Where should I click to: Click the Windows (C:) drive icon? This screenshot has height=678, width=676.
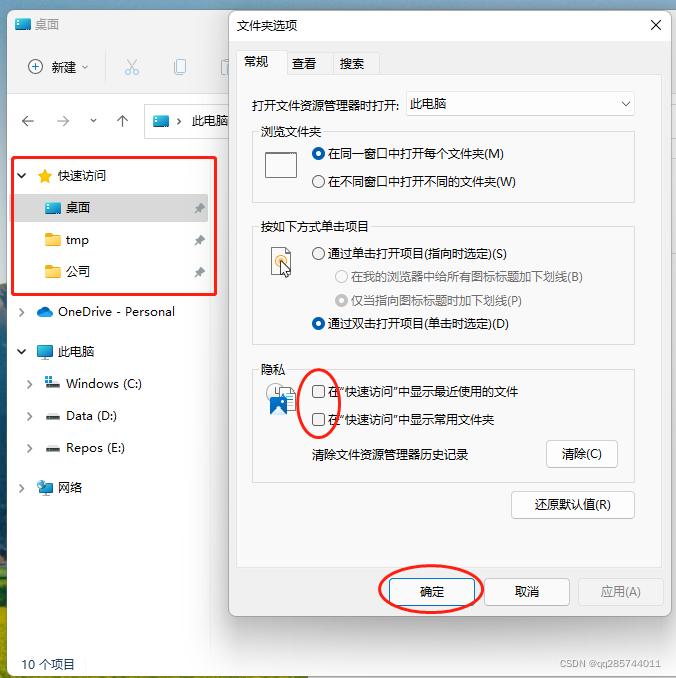52,383
